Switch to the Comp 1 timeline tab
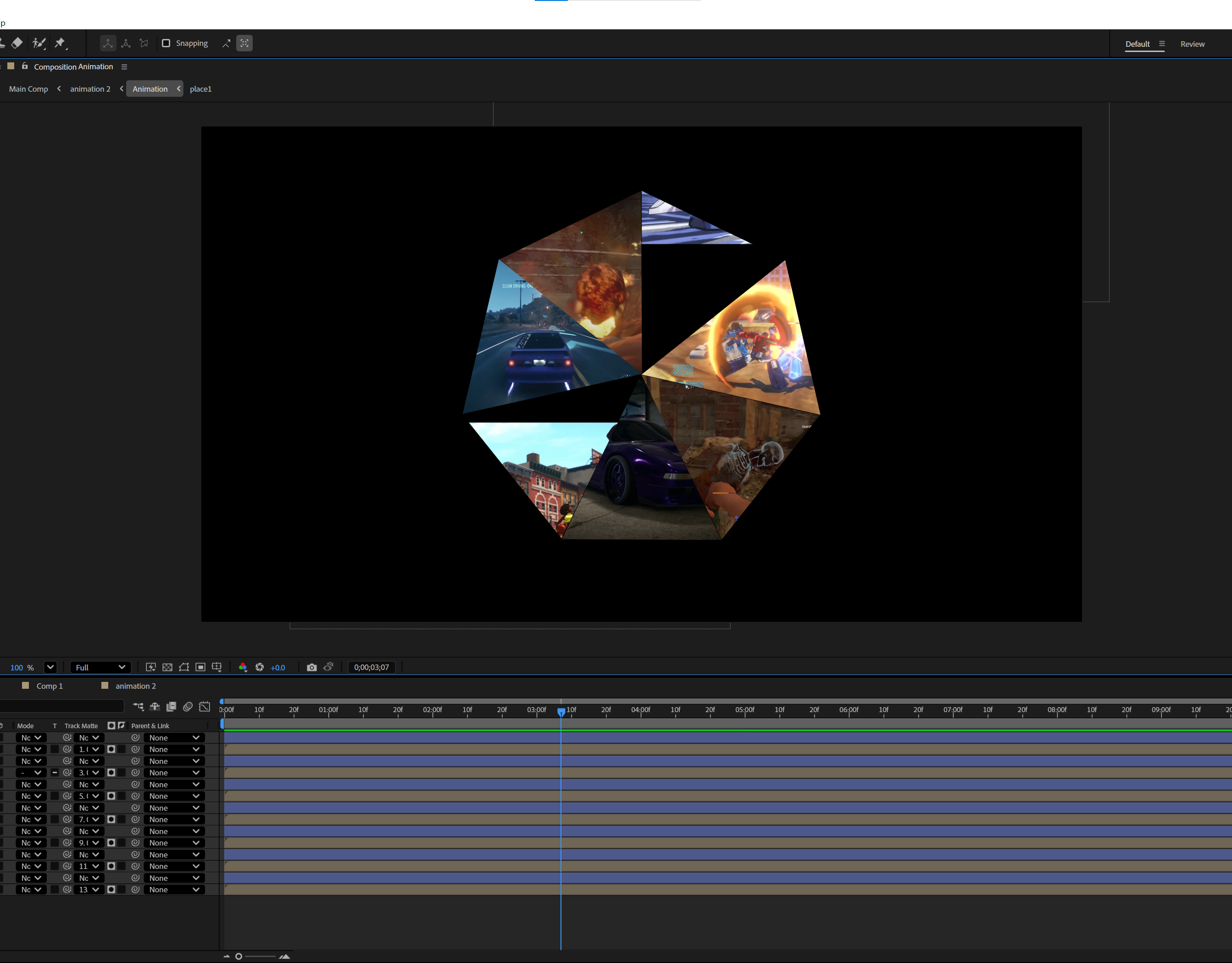1232x963 pixels. point(49,686)
